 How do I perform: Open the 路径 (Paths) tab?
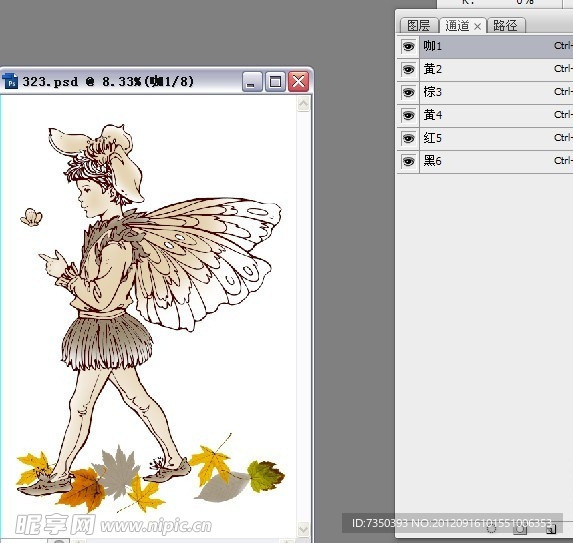click(x=506, y=26)
